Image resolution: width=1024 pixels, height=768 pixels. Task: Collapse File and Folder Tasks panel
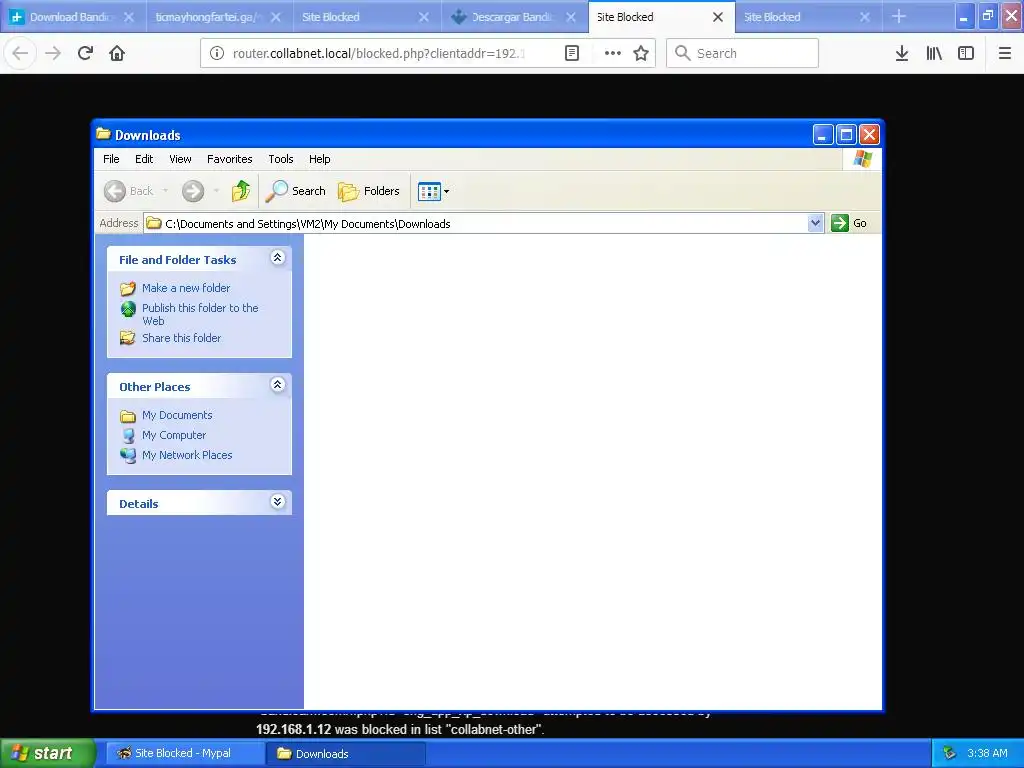tap(278, 257)
